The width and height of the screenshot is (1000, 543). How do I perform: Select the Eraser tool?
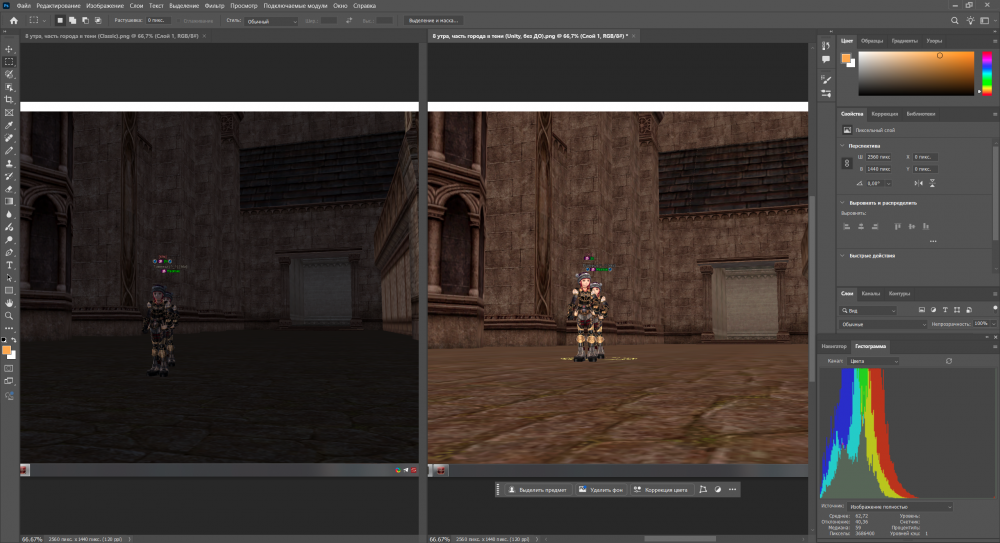coord(9,189)
